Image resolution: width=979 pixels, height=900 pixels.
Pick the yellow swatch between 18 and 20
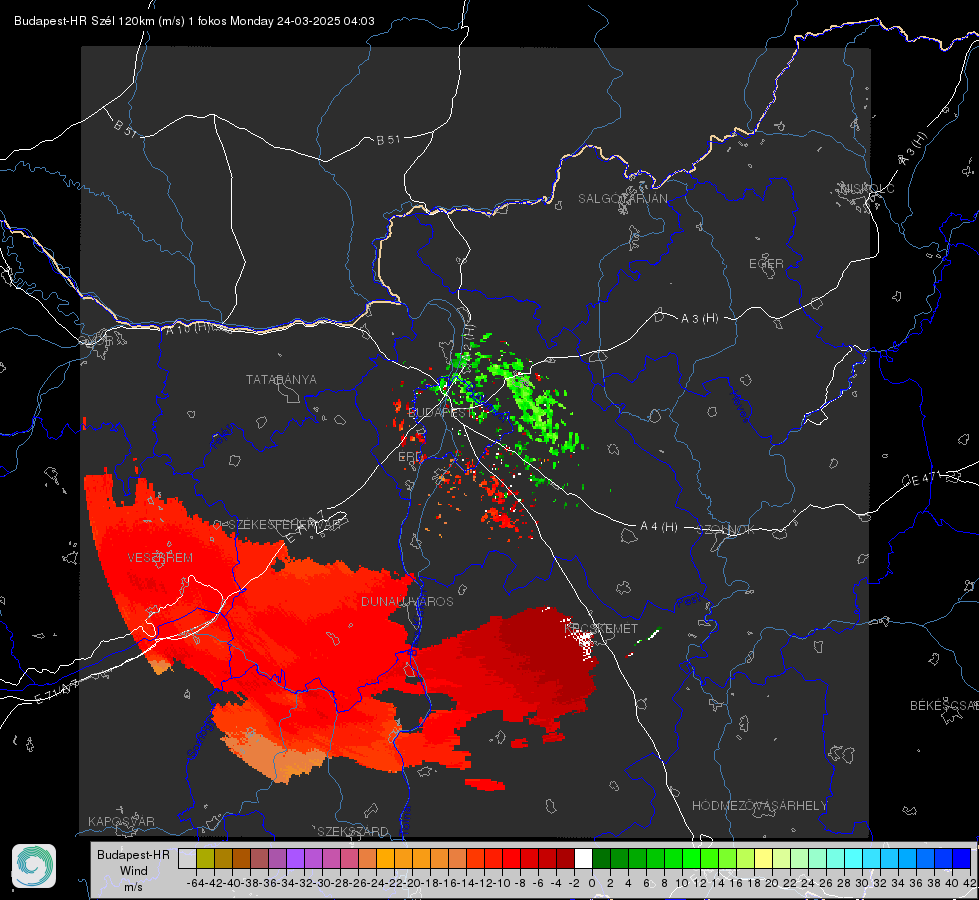[x=764, y=858]
